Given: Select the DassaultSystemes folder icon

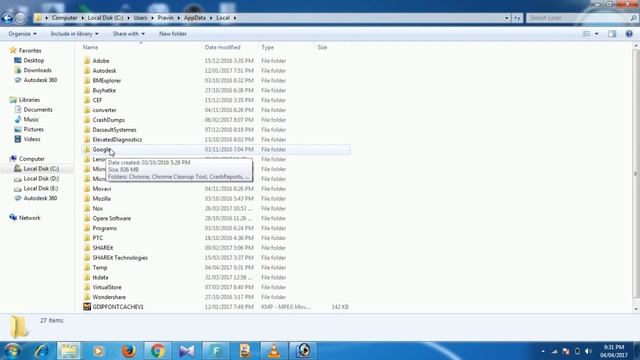Looking at the screenshot, I should (87, 129).
